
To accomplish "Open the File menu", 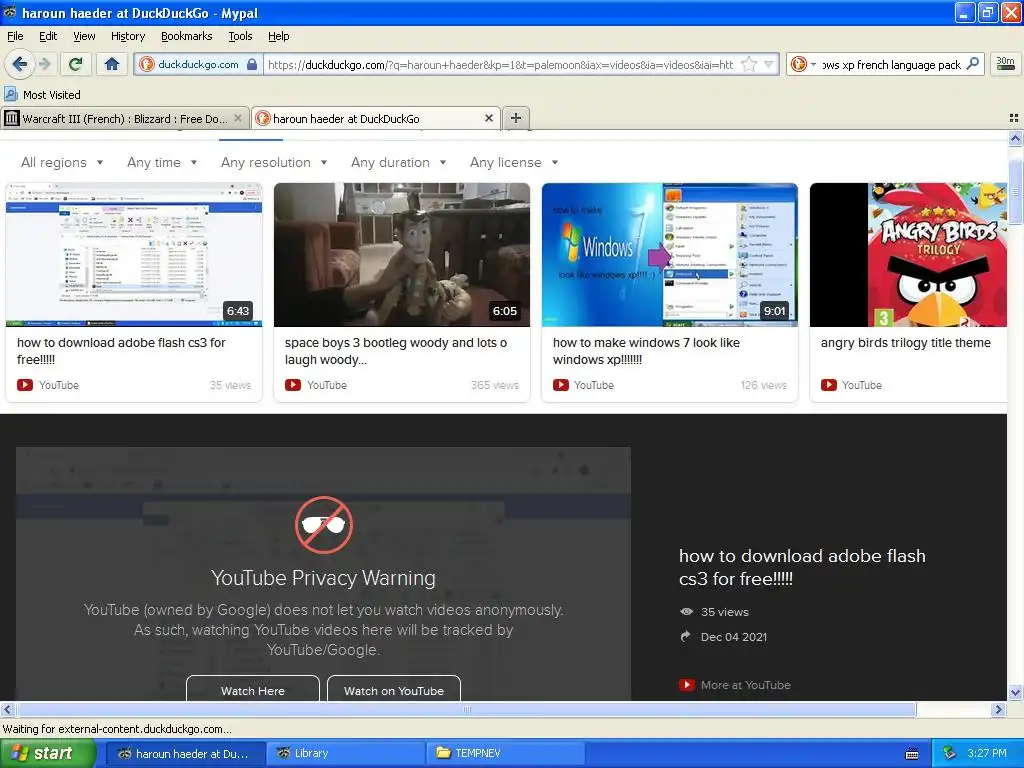I will (15, 36).
